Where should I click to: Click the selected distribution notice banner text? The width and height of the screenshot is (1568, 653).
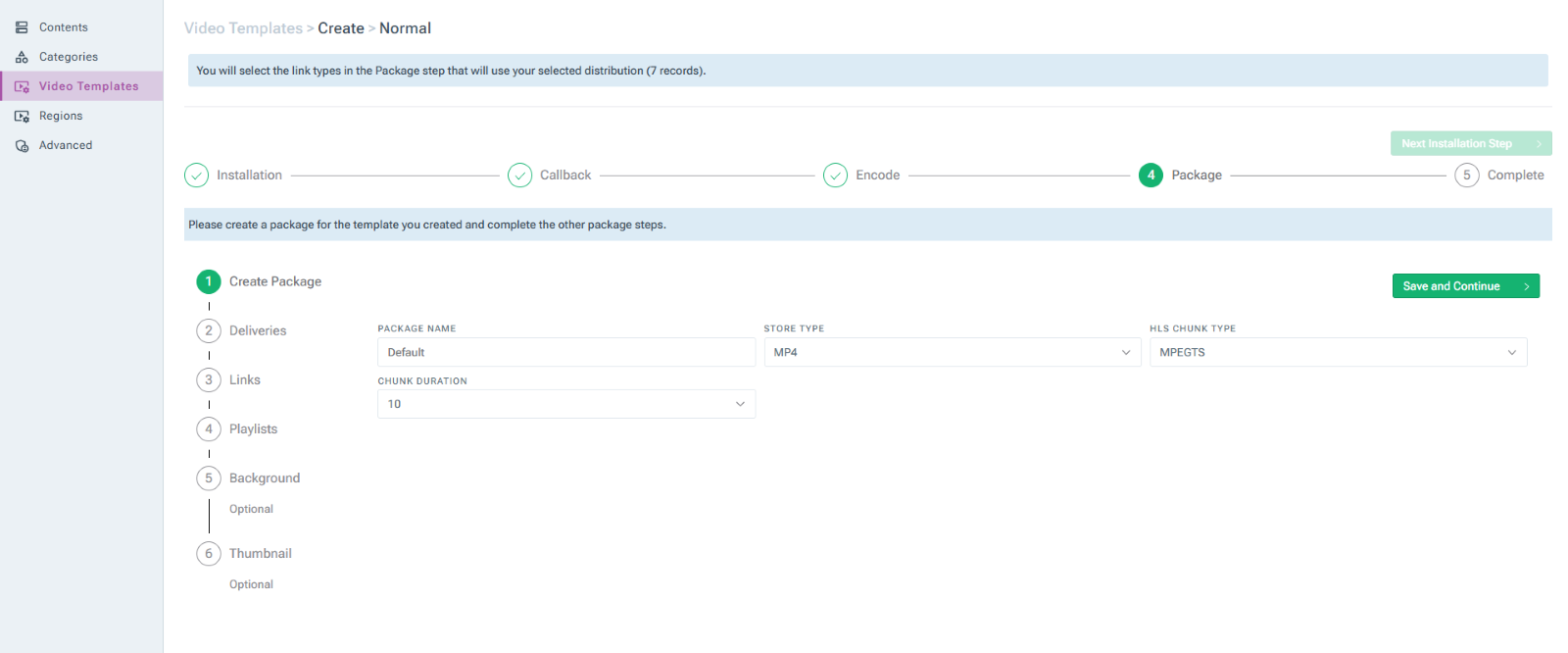click(451, 71)
